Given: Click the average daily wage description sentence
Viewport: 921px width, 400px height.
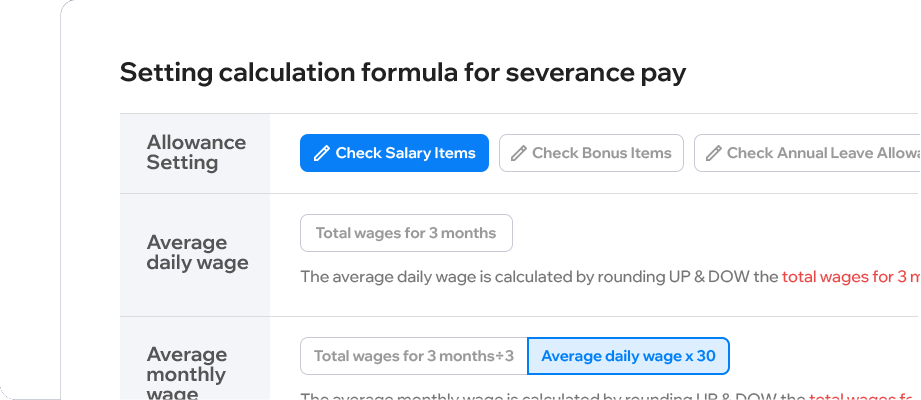Looking at the screenshot, I should coord(611,277).
